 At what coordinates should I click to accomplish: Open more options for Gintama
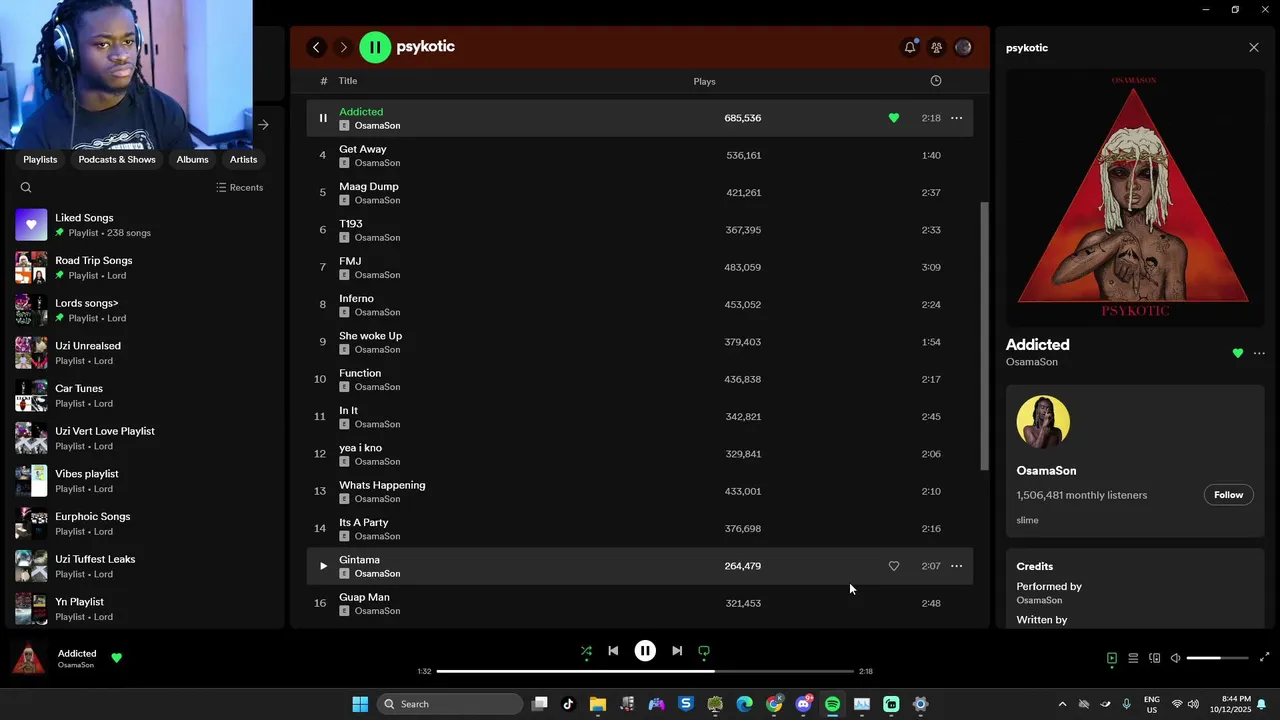956,566
